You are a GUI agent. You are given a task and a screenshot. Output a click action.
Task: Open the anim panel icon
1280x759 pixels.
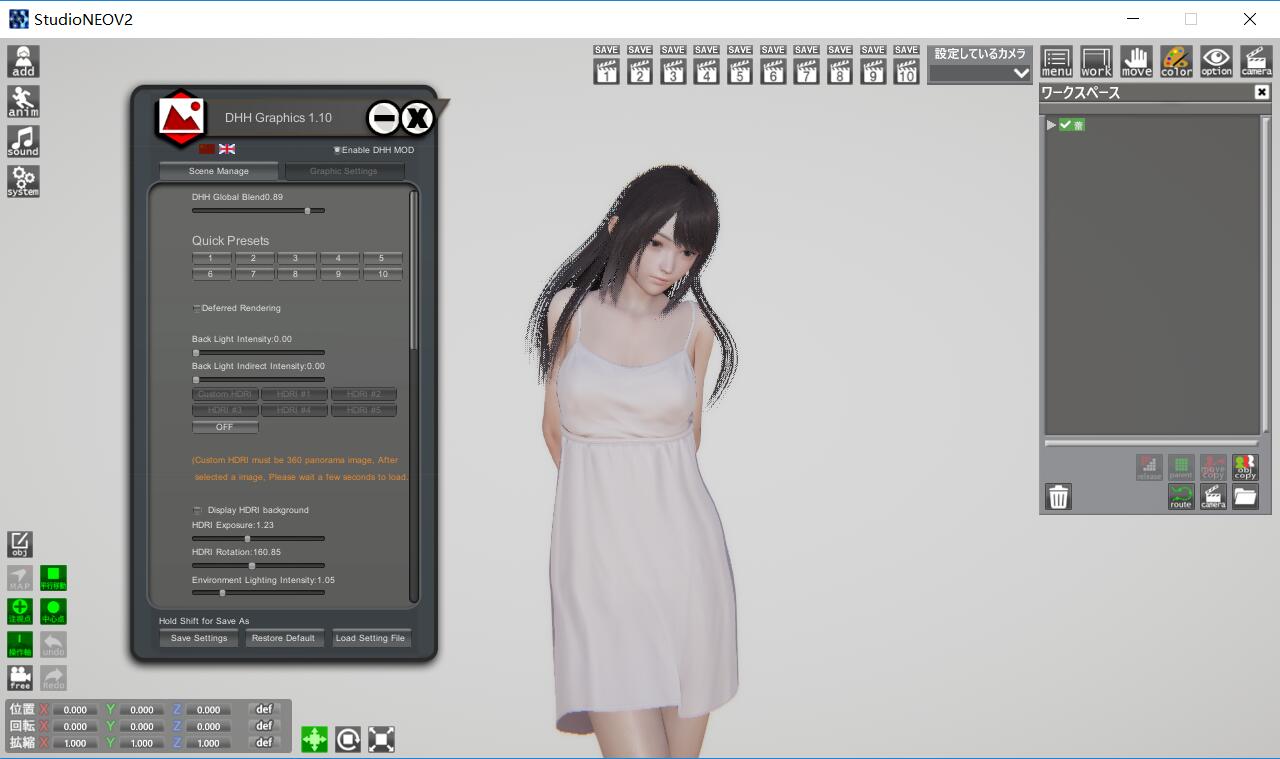(x=23, y=101)
